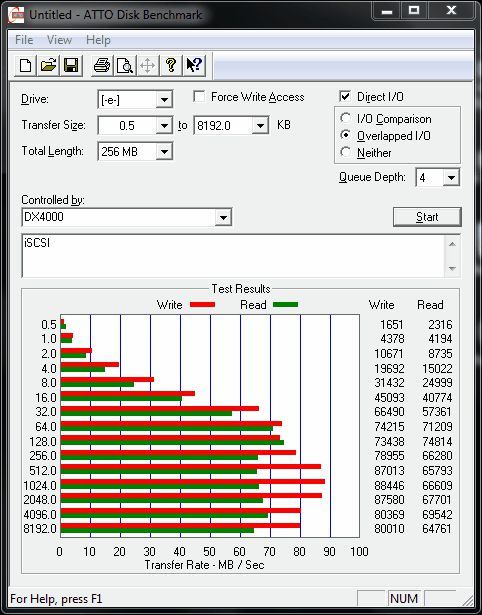Click into the iSCSI description text box
The image size is (482, 615).
coord(233,256)
